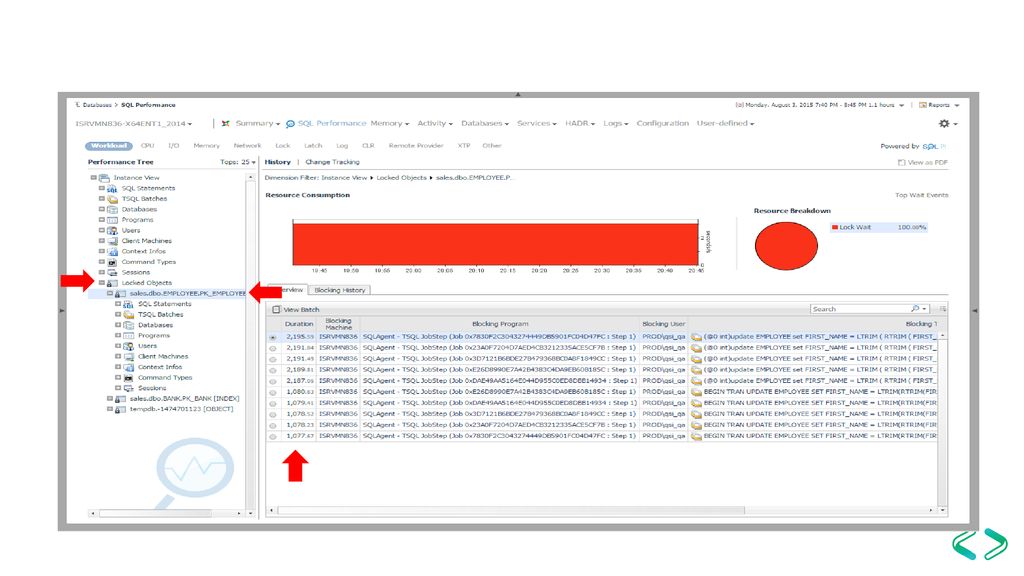Expand the sales.dbo.BANK.PK_BANK tree node
This screenshot has width=1024, height=576.
[110, 398]
